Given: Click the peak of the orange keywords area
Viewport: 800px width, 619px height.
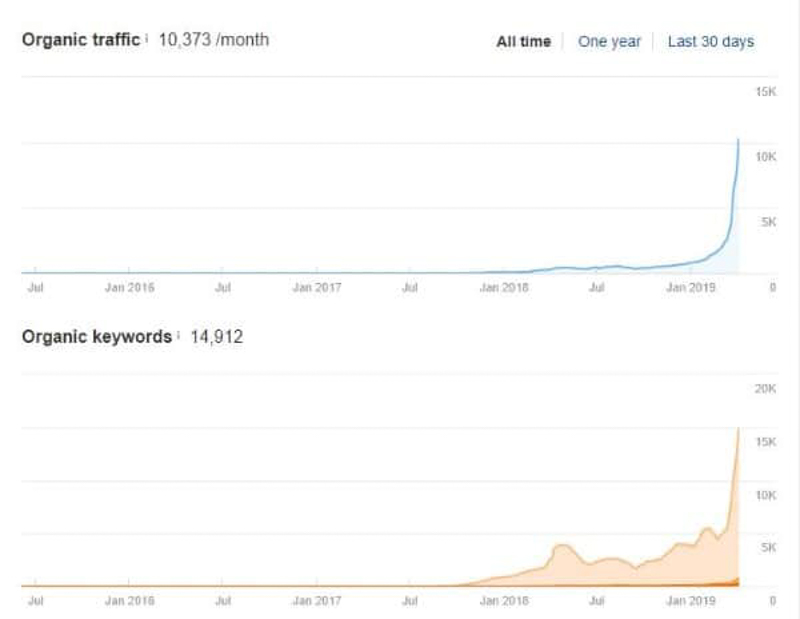Looking at the screenshot, I should point(738,430).
